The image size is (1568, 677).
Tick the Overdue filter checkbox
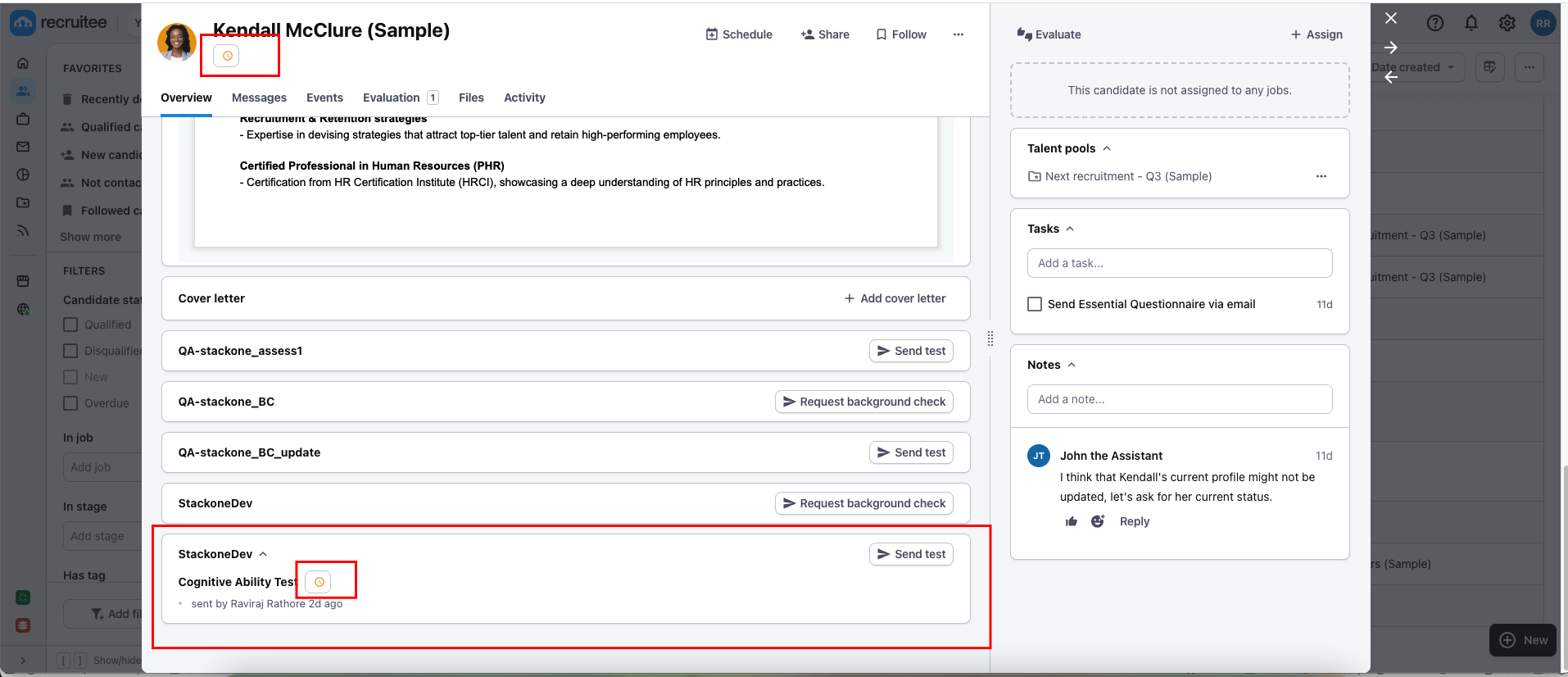tap(70, 403)
